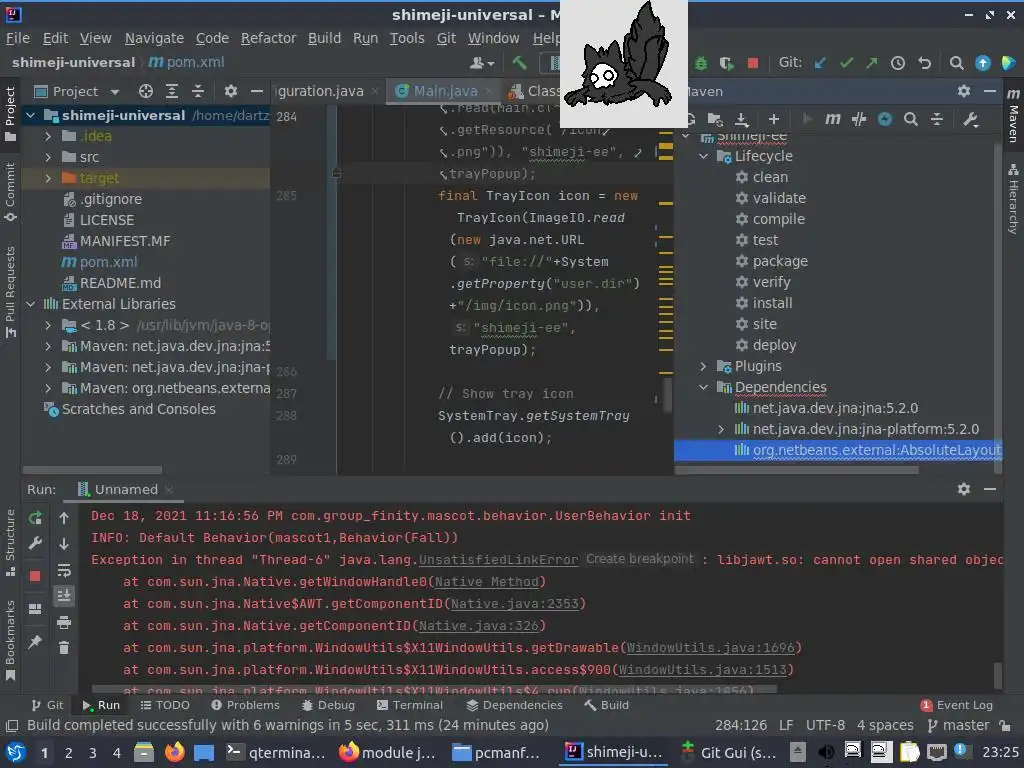This screenshot has height=768, width=1024.
Task: Expand the target folder
Action: point(48,178)
